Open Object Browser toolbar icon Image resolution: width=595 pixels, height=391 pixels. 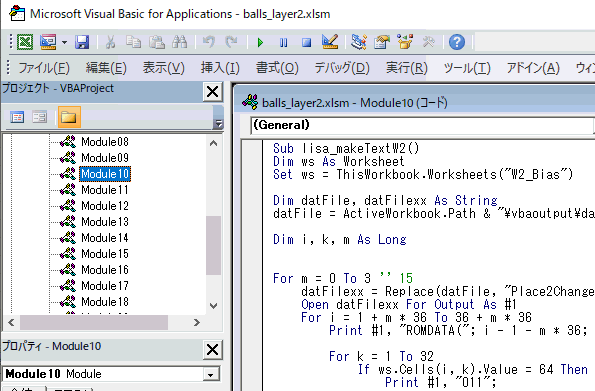click(x=405, y=42)
